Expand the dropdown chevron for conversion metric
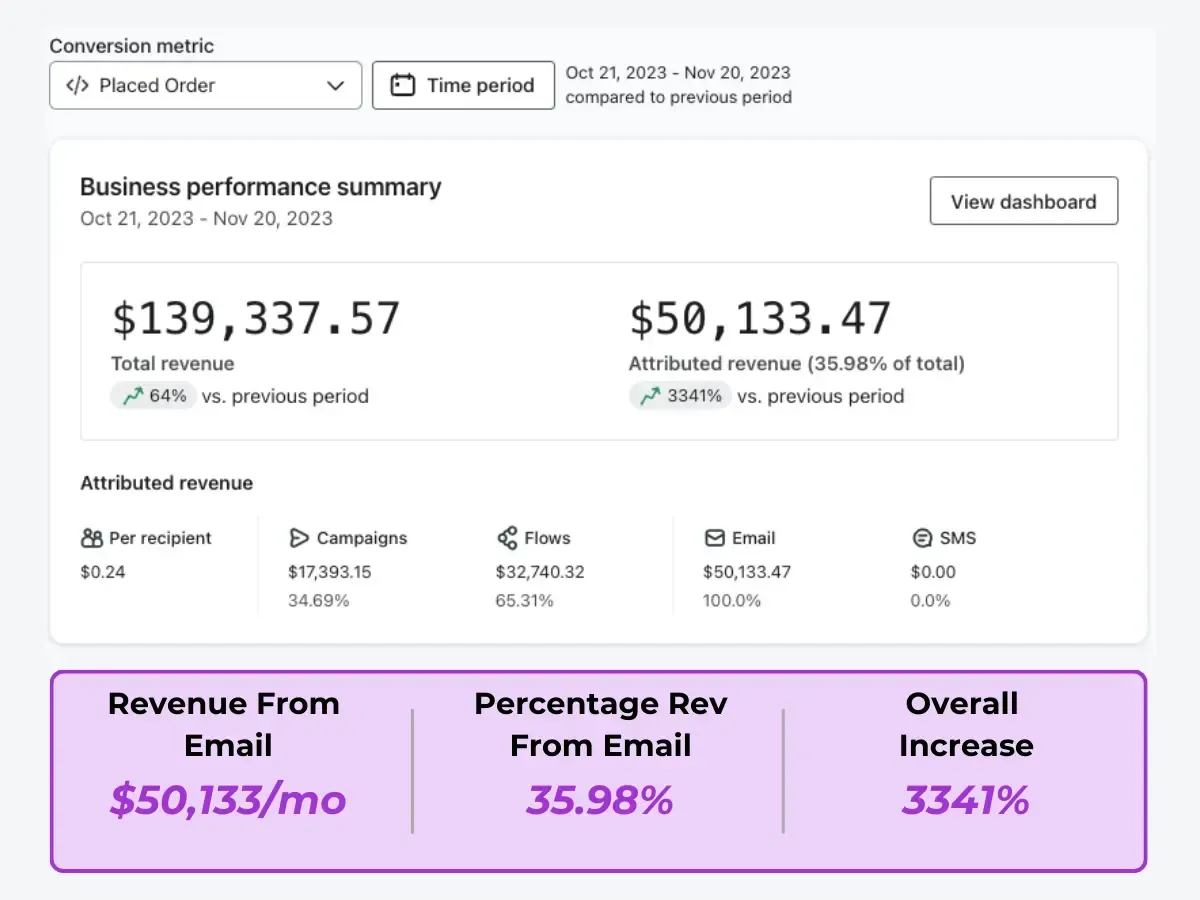Viewport: 1200px width, 900px height. point(336,86)
